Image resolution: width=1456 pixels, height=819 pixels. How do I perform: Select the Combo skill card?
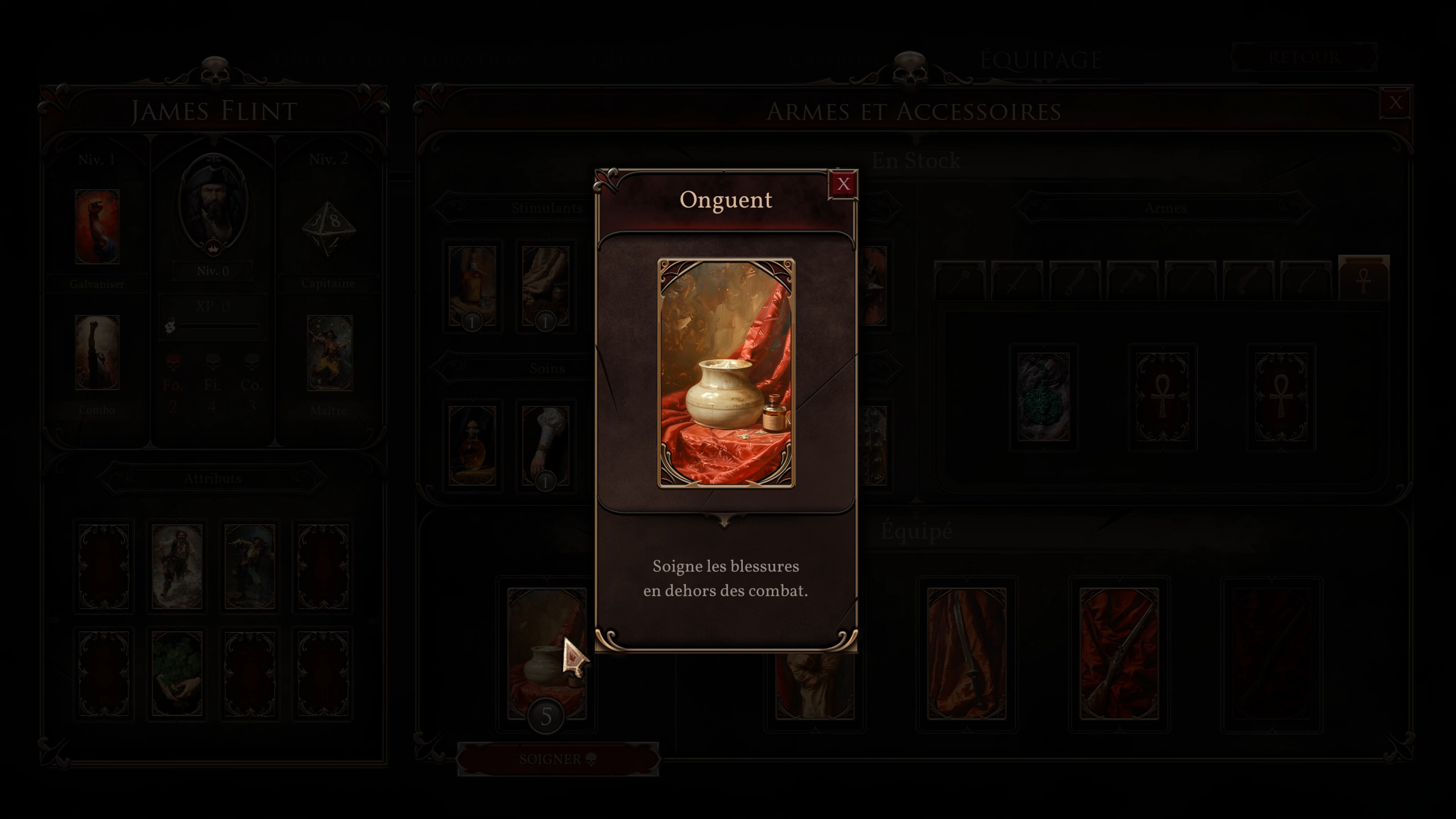pos(97,352)
